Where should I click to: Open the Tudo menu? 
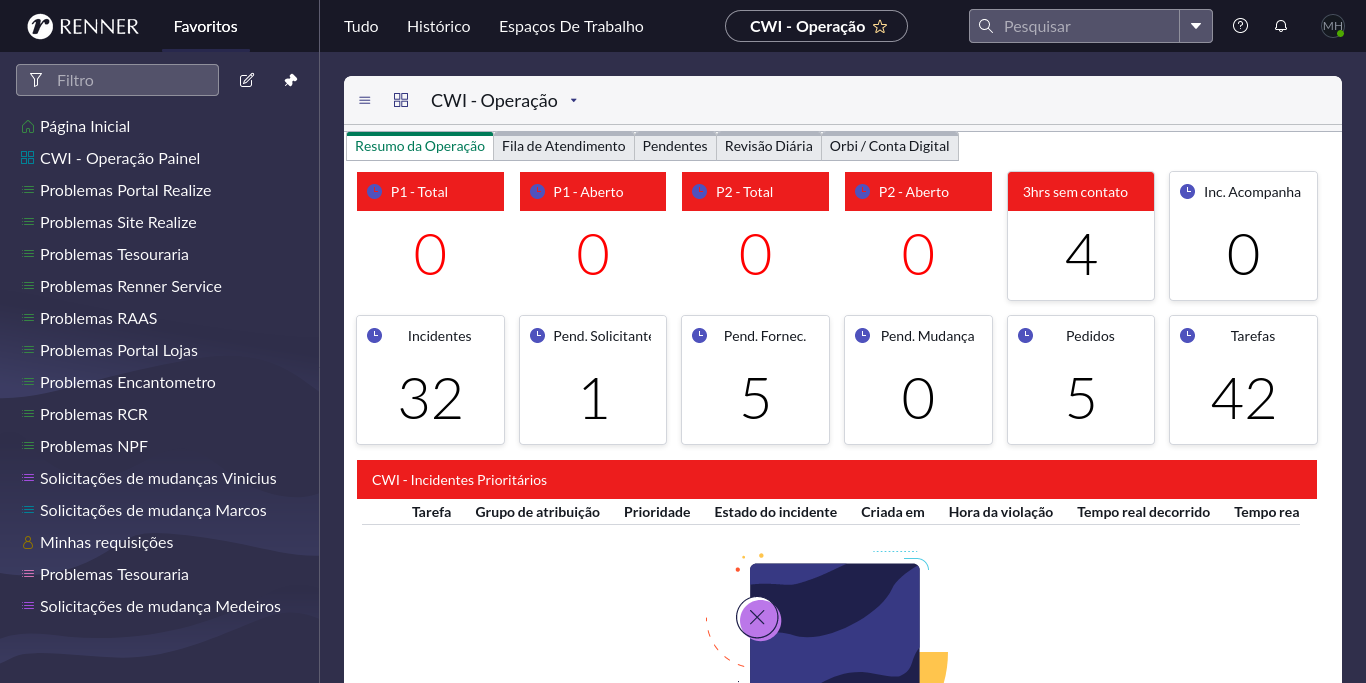361,27
